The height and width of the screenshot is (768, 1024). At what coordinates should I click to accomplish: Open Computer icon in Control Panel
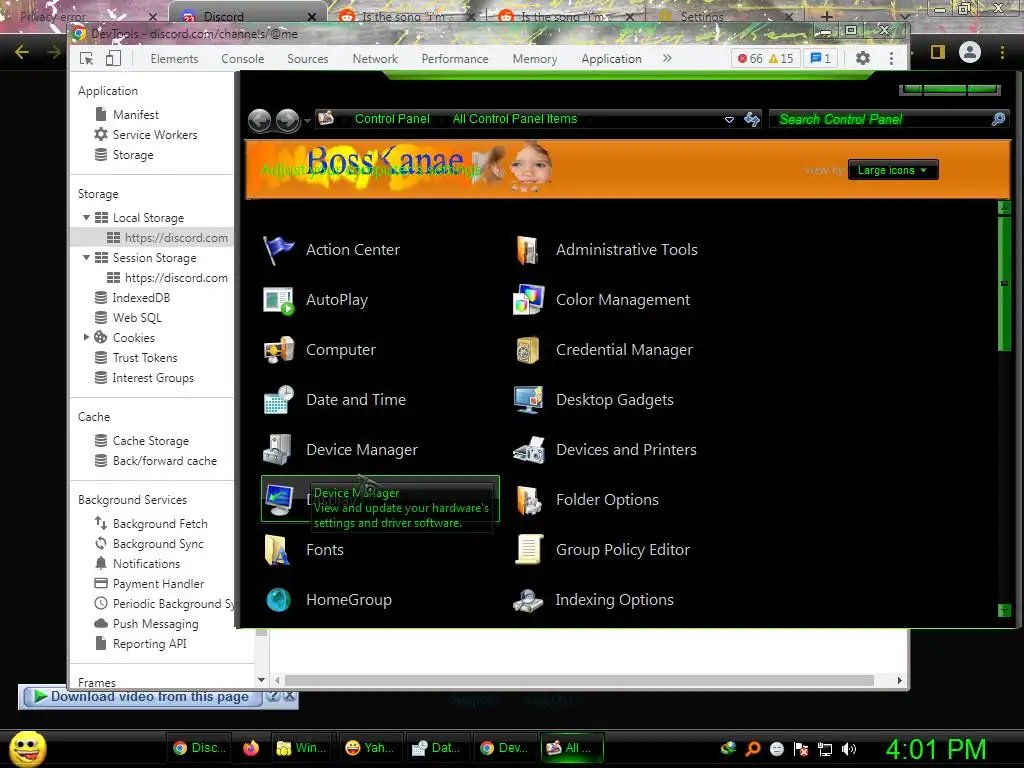[279, 350]
